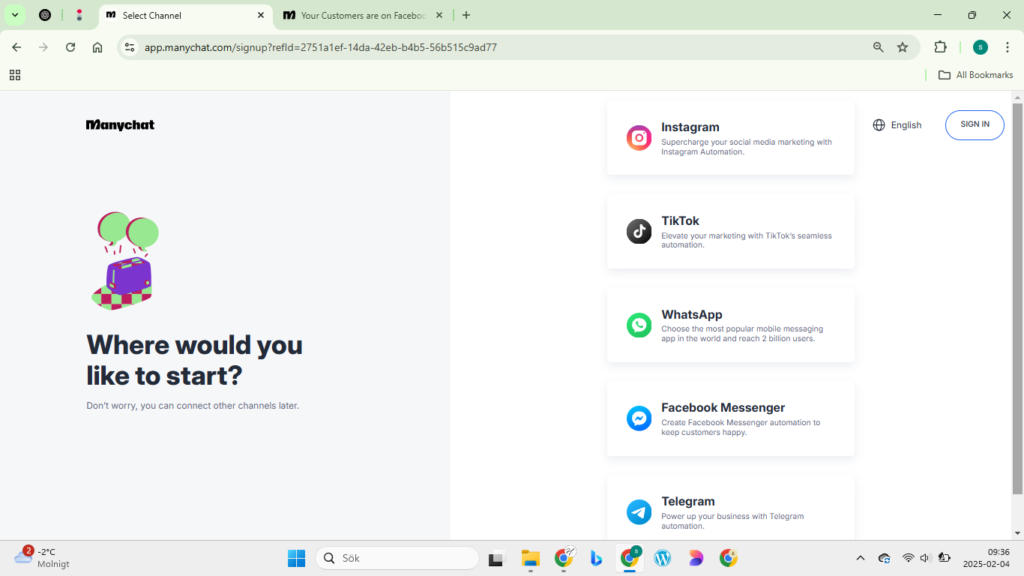Open the WordPress app on taskbar
The image size is (1024, 576).
coord(662,558)
